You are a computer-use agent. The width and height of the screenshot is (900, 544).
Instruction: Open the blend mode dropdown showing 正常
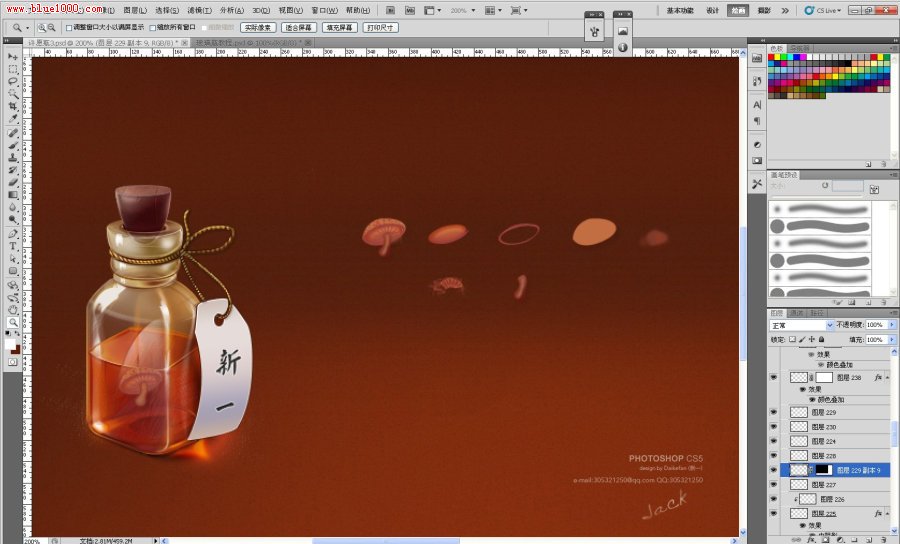[x=801, y=326]
